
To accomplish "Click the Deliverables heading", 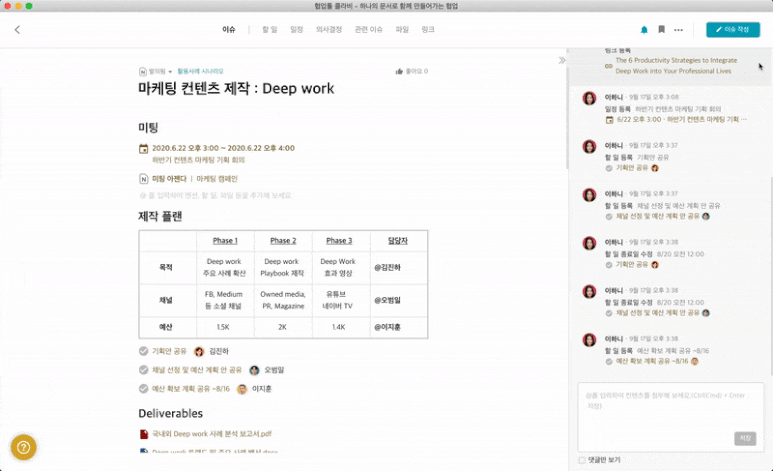I will coord(171,413).
